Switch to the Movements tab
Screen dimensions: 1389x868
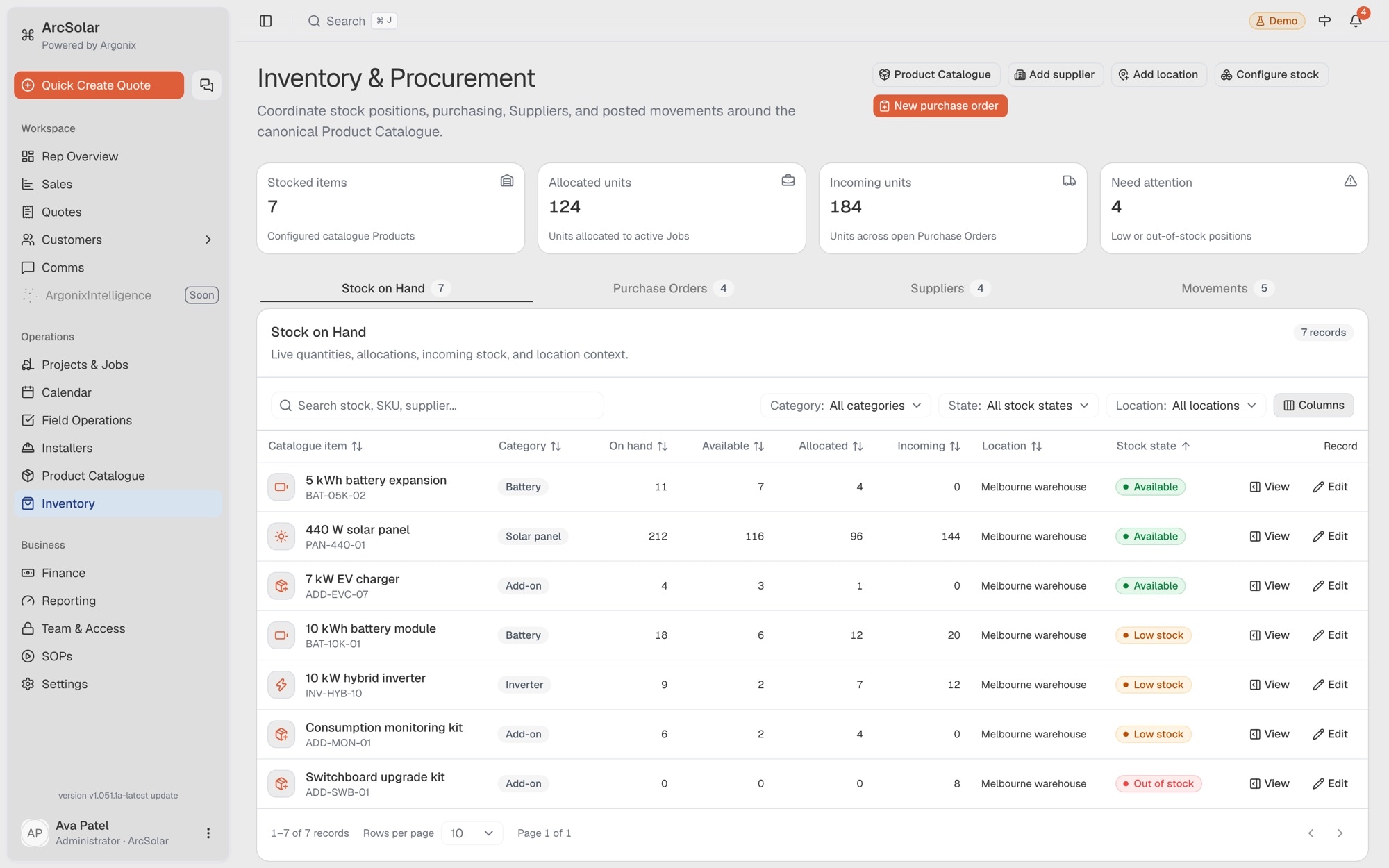coord(1226,288)
